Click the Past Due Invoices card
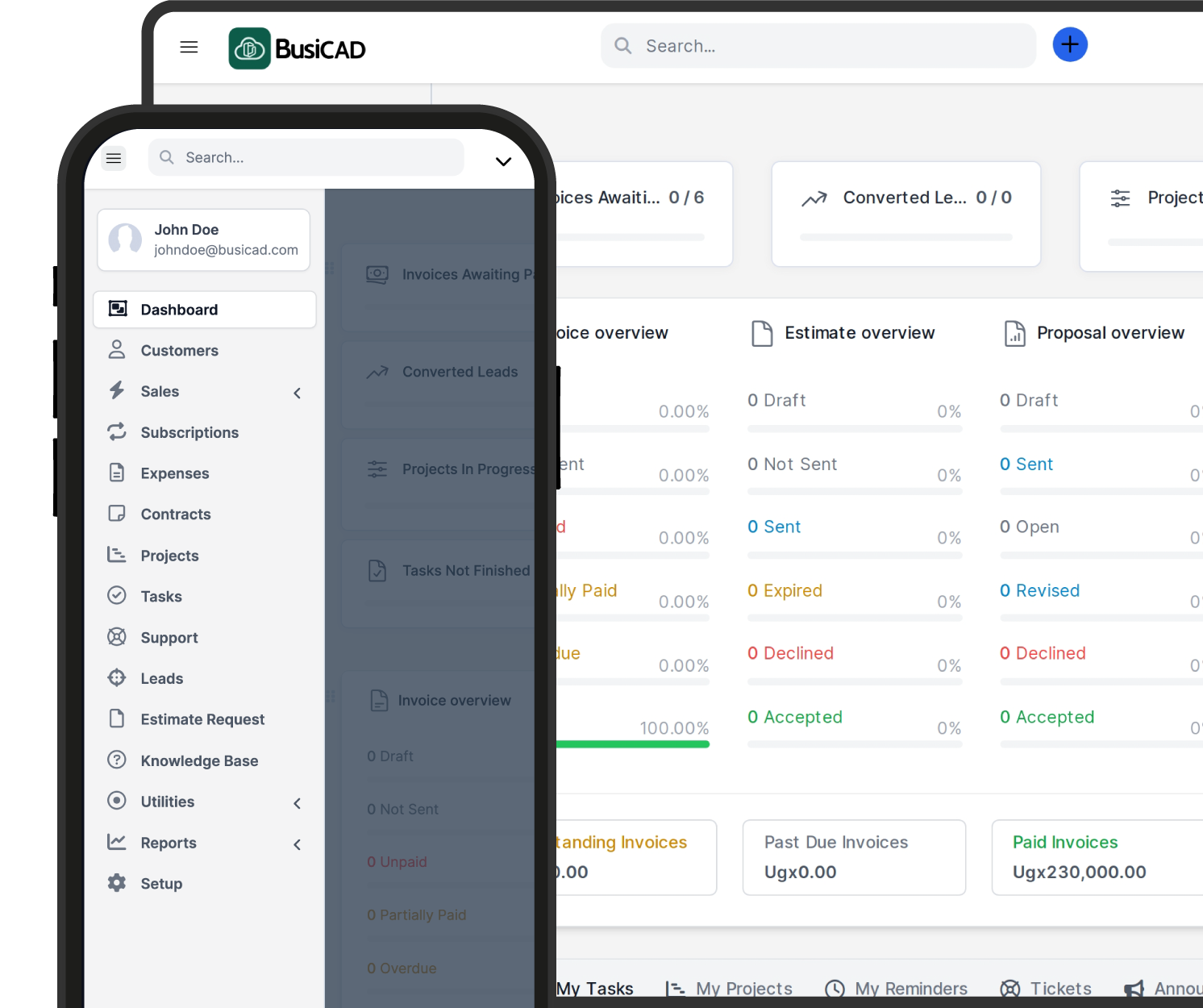Viewport: 1203px width, 1008px height. [x=854, y=857]
